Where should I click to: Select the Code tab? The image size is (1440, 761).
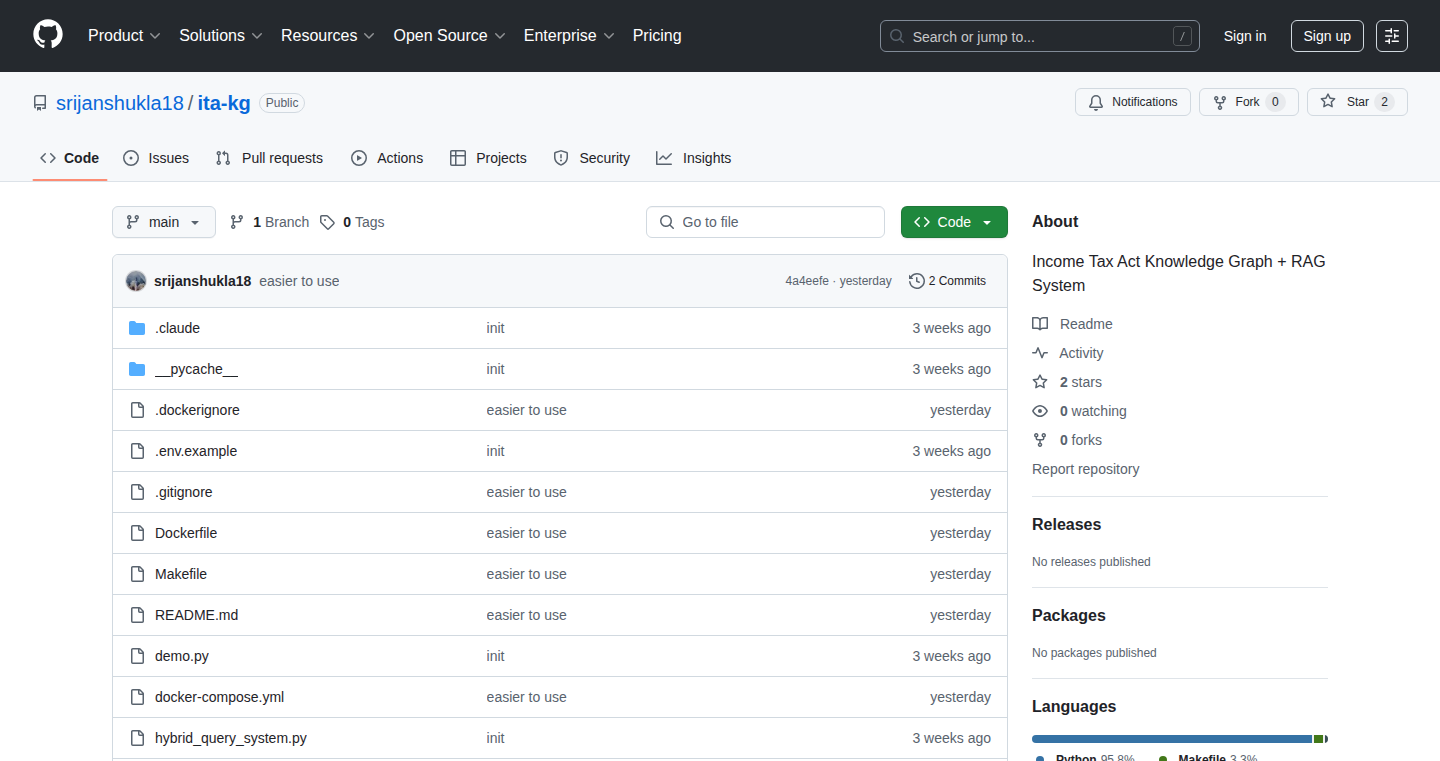(x=70, y=158)
